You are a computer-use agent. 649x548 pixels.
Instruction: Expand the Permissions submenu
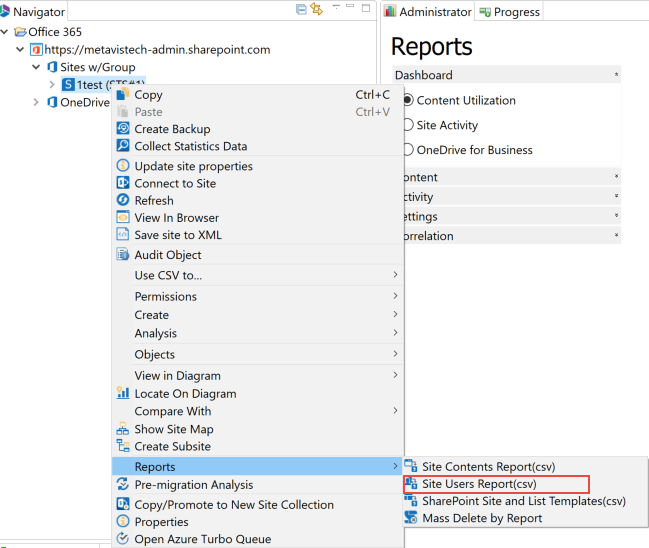pyautogui.click(x=166, y=296)
